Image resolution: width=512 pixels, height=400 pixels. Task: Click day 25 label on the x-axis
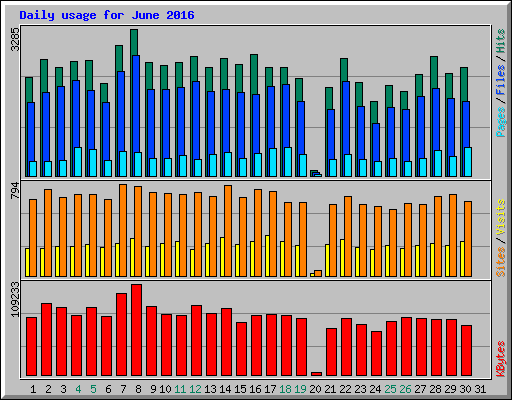[x=390, y=389]
